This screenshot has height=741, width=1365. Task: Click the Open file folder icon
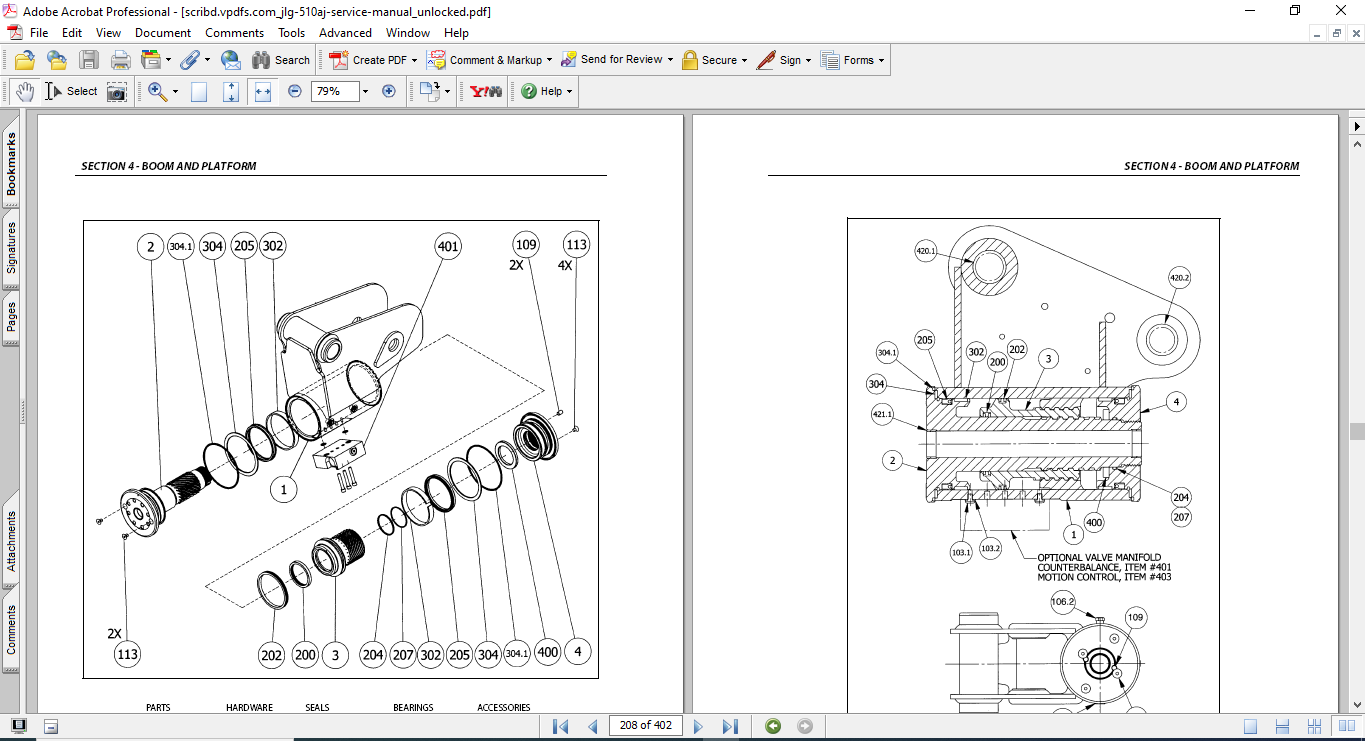click(x=25, y=60)
